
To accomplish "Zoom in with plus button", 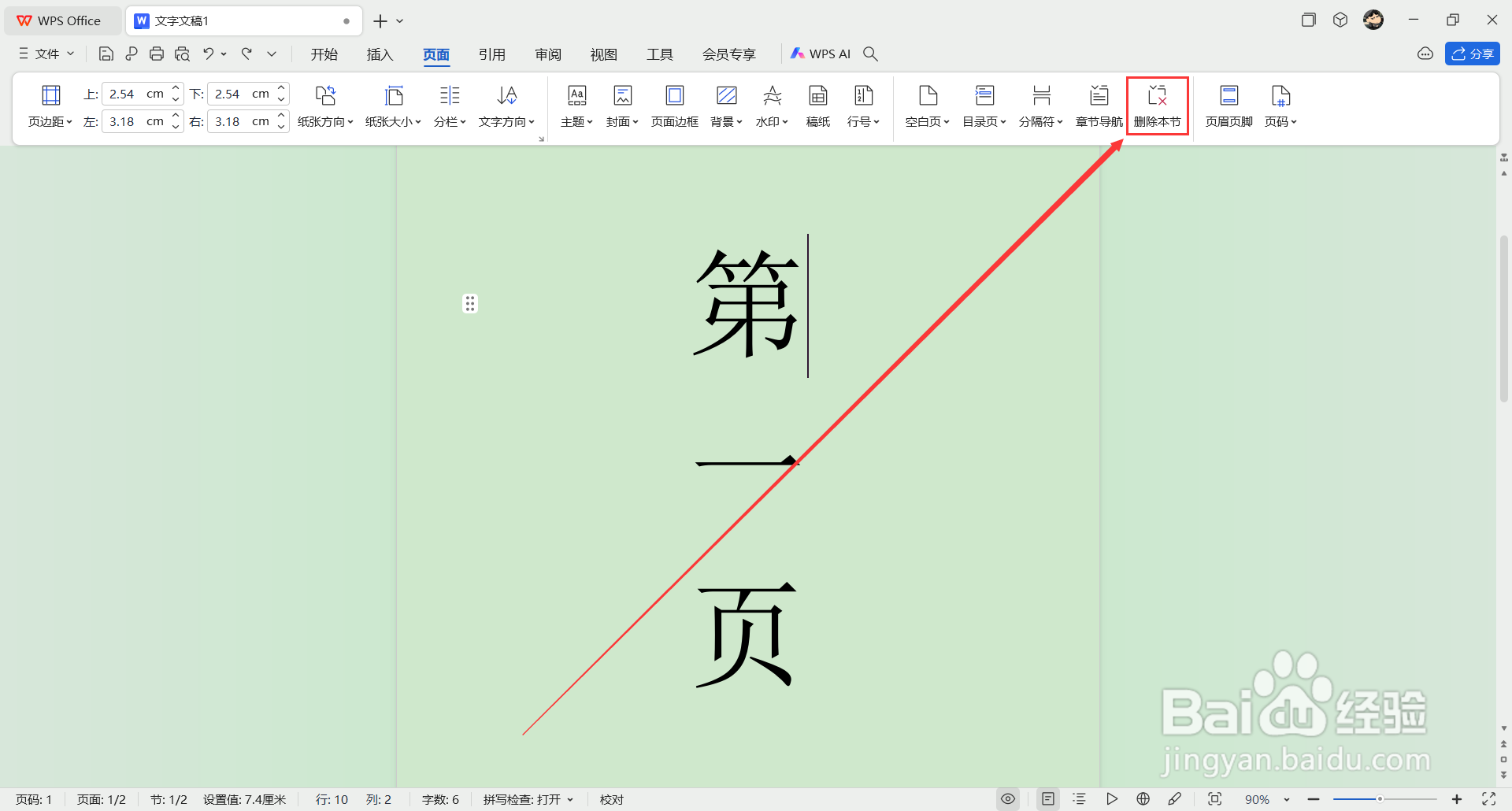I will click(x=1457, y=799).
